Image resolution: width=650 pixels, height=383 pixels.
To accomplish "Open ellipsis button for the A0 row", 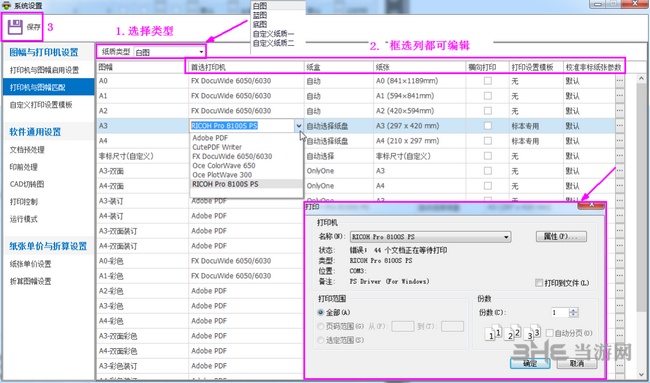I will [620, 81].
